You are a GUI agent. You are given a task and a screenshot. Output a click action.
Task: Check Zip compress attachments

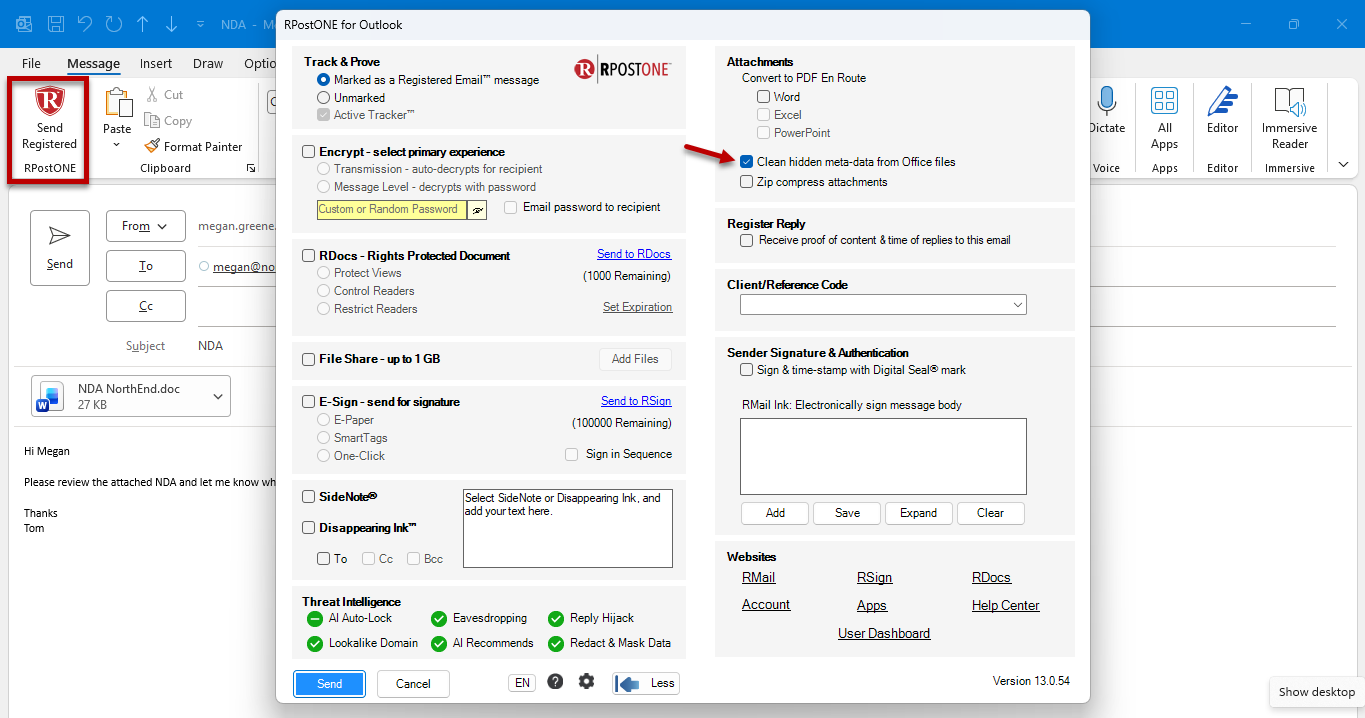click(x=746, y=182)
